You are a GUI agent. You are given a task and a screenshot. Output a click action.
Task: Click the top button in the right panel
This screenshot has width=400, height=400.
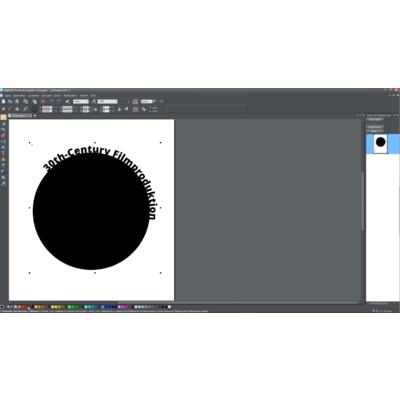click(x=375, y=119)
